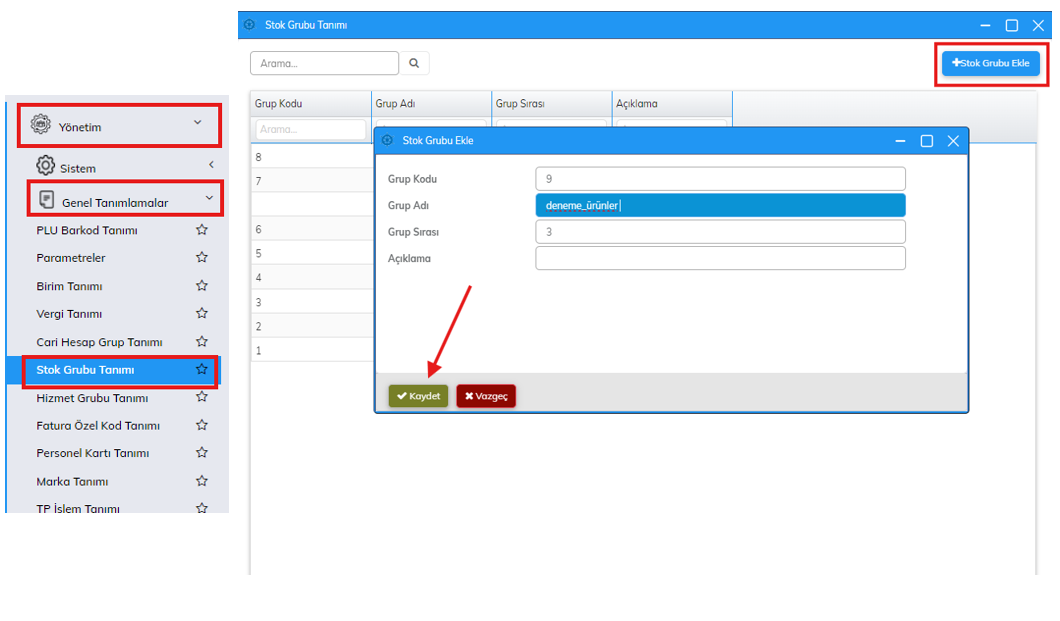Viewport: 1060px width, 621px height.
Task: Star the Birim Tanımı menu item
Action: pyautogui.click(x=202, y=286)
